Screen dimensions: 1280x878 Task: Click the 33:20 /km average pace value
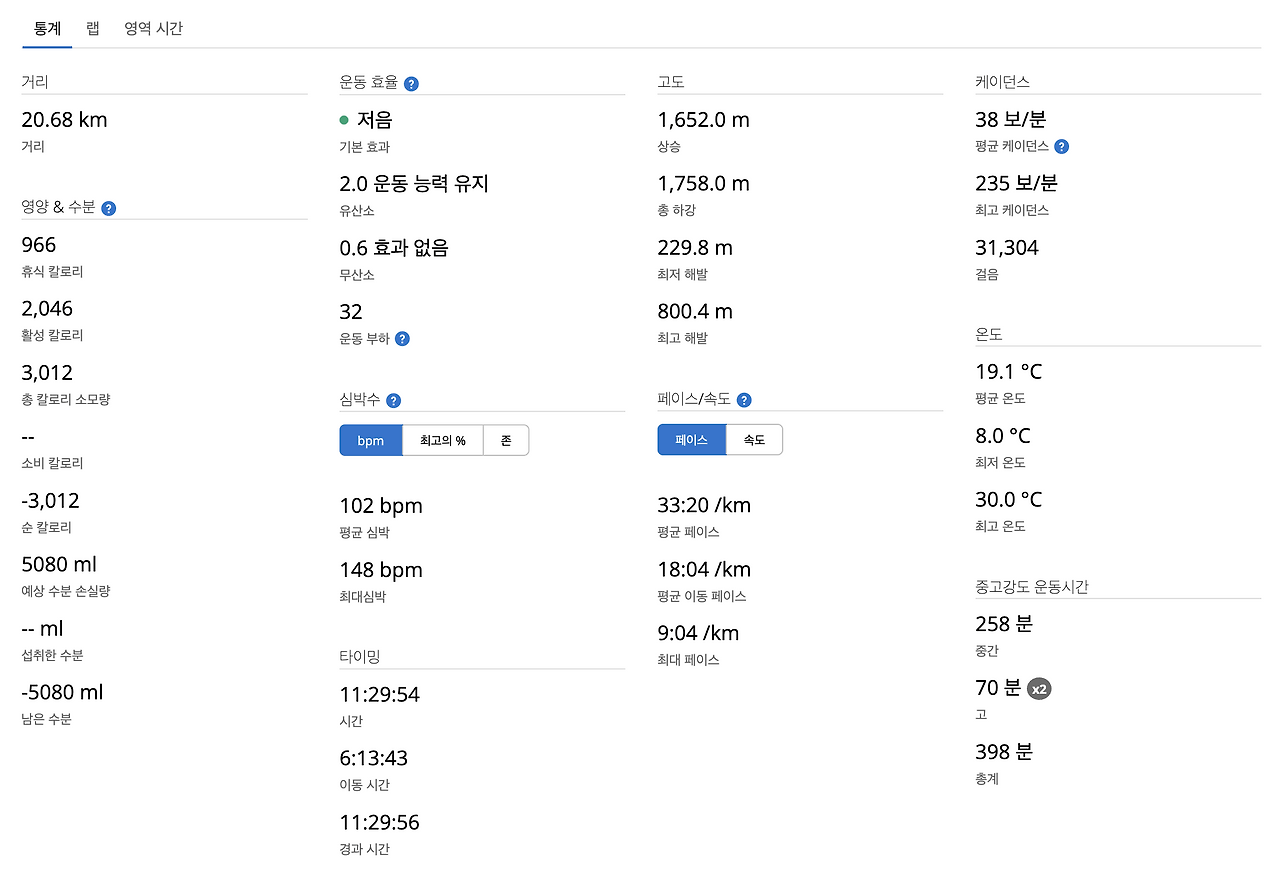703,505
